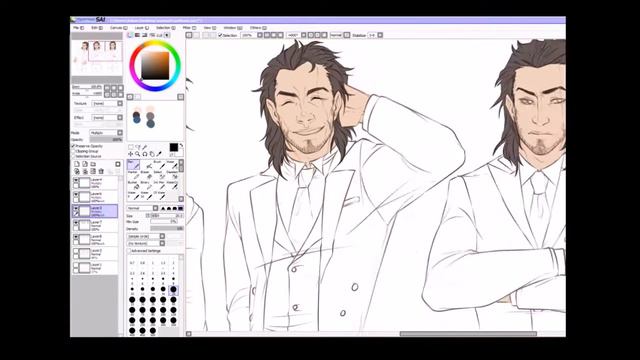The width and height of the screenshot is (640, 360).
Task: Open the File menu
Action: point(78,28)
